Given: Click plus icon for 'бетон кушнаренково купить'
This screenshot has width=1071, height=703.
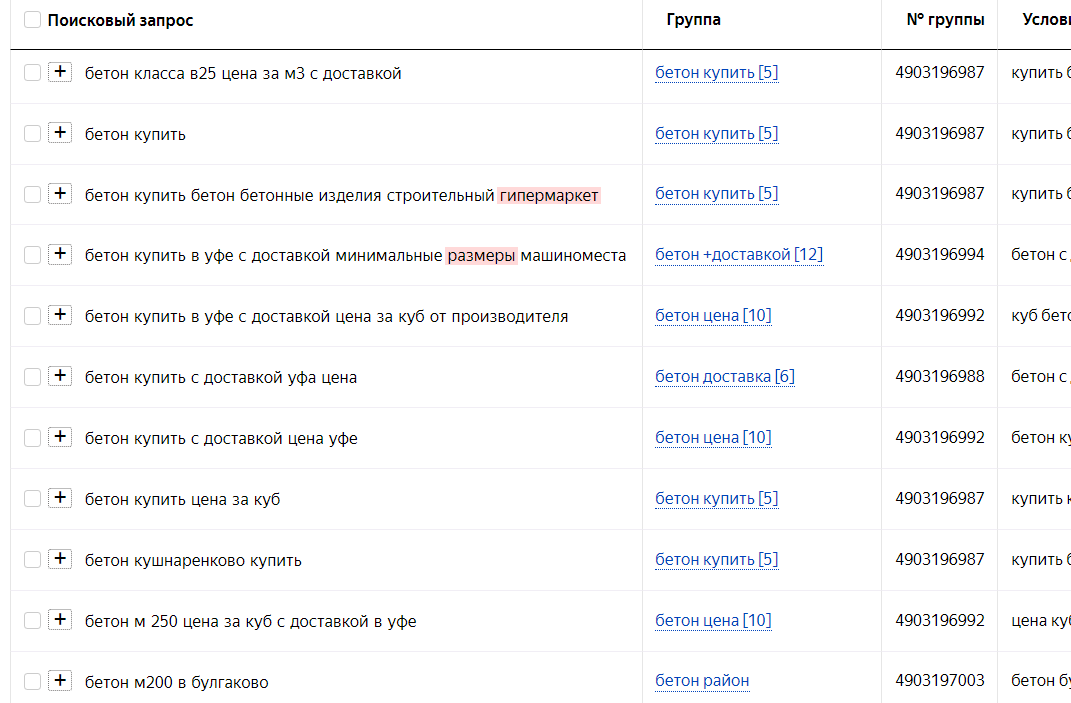Looking at the screenshot, I should pyautogui.click(x=60, y=559).
